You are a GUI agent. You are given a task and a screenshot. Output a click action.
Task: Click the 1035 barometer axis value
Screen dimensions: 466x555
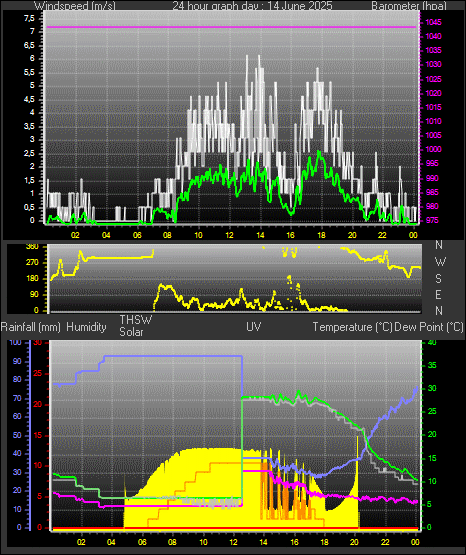click(x=433, y=51)
